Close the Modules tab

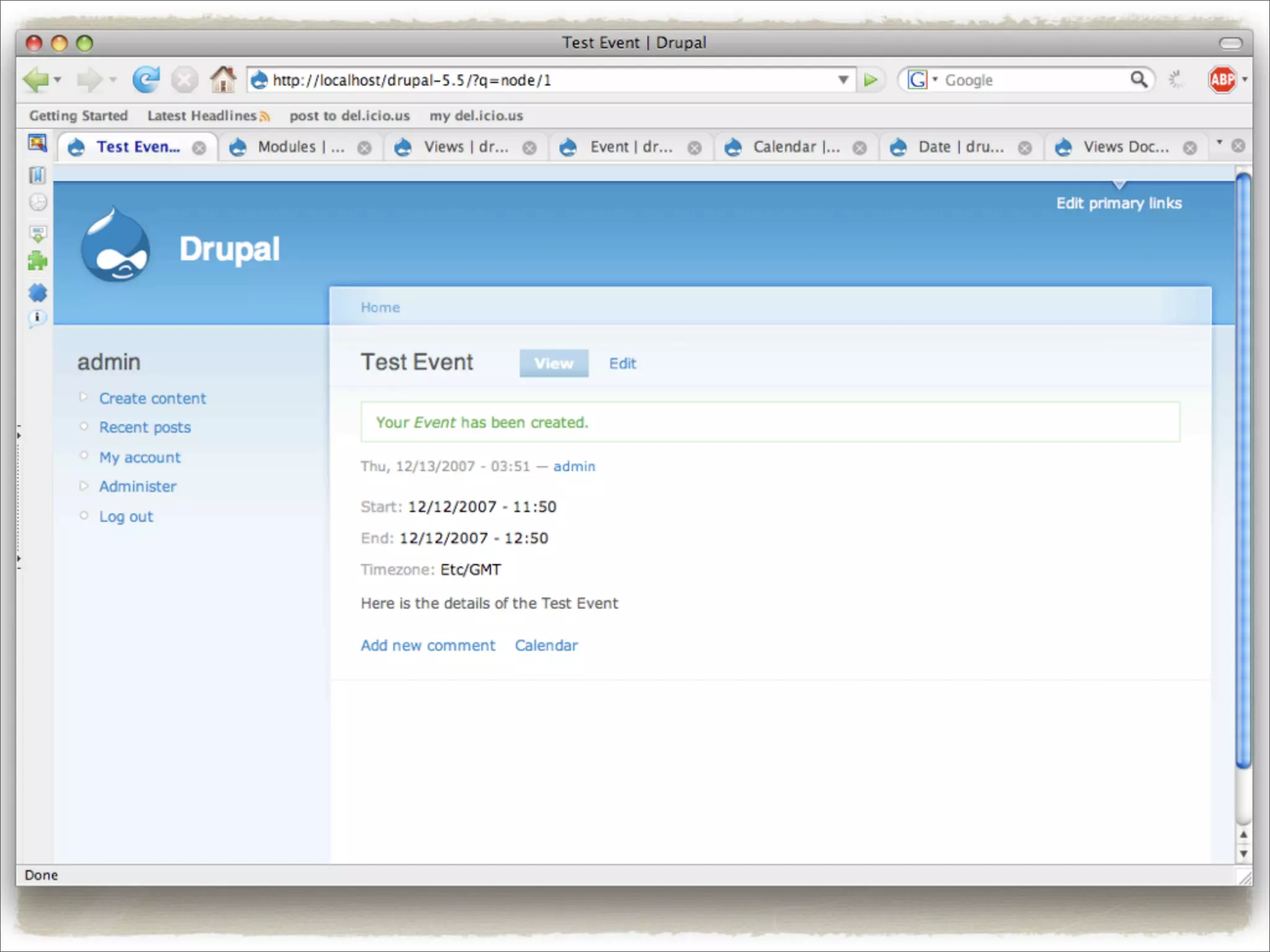tap(365, 148)
